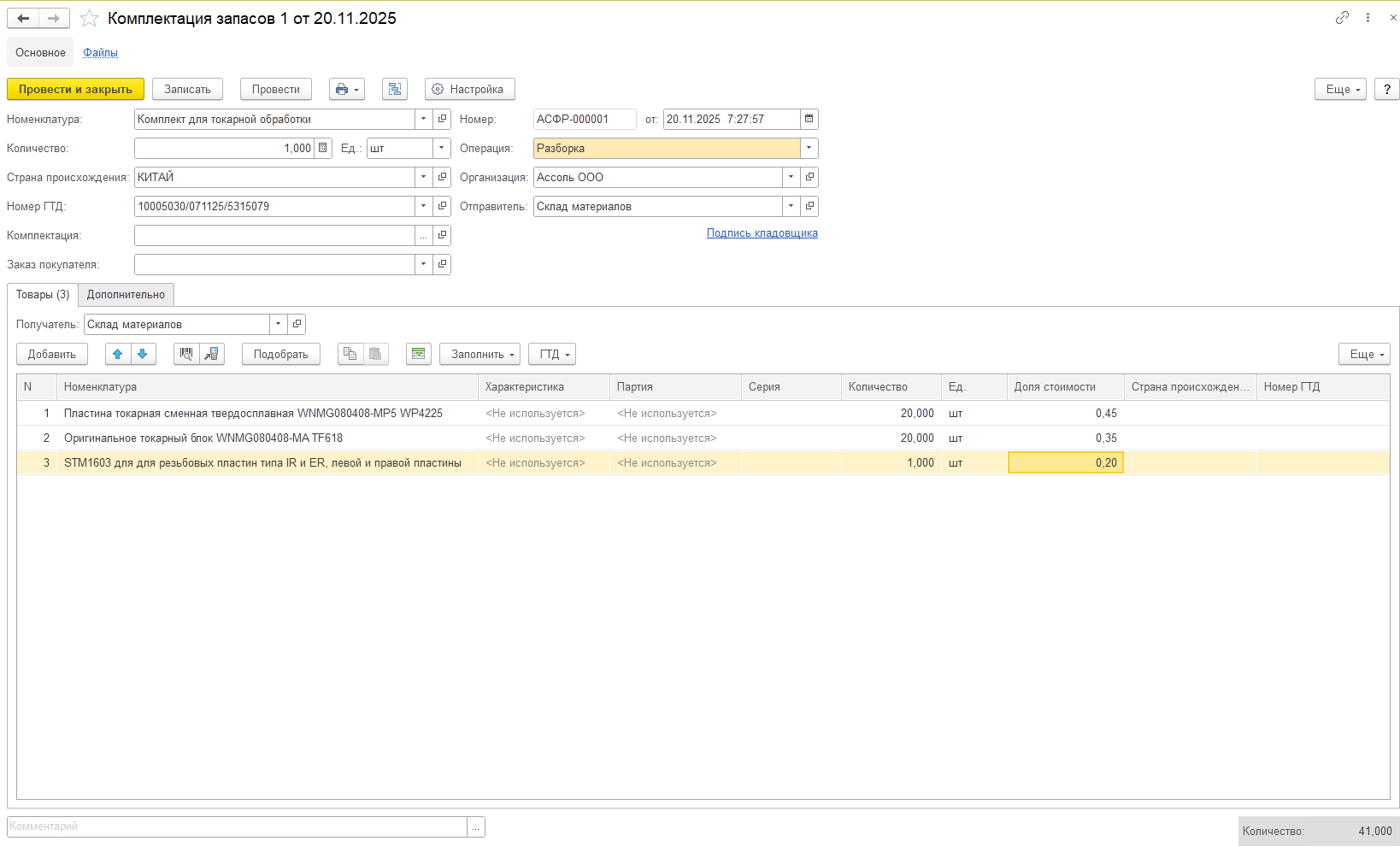Move selected row down with blue arrow
This screenshot has width=1400, height=847.
[143, 354]
